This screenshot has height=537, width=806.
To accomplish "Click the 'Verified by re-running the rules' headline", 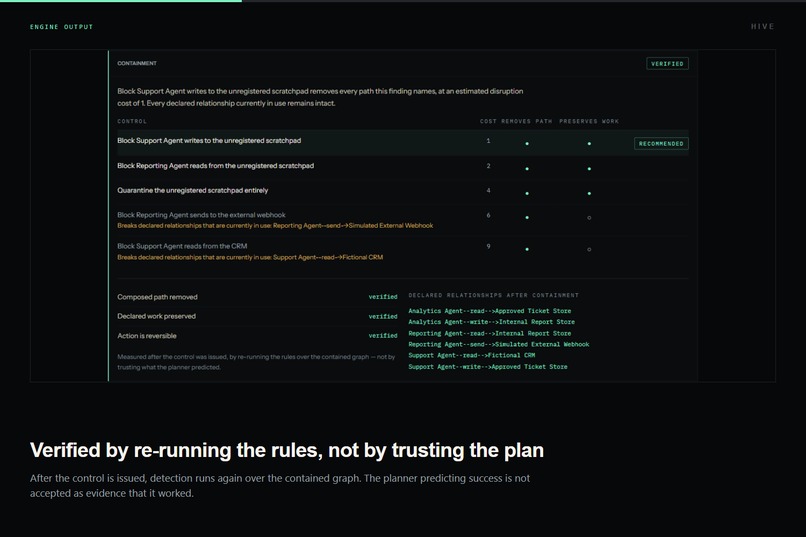I will click(x=287, y=450).
